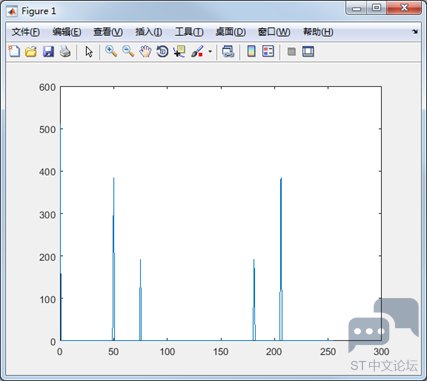Image resolution: width=427 pixels, height=381 pixels.
Task: Close the Figure 1 window
Action: [404, 8]
